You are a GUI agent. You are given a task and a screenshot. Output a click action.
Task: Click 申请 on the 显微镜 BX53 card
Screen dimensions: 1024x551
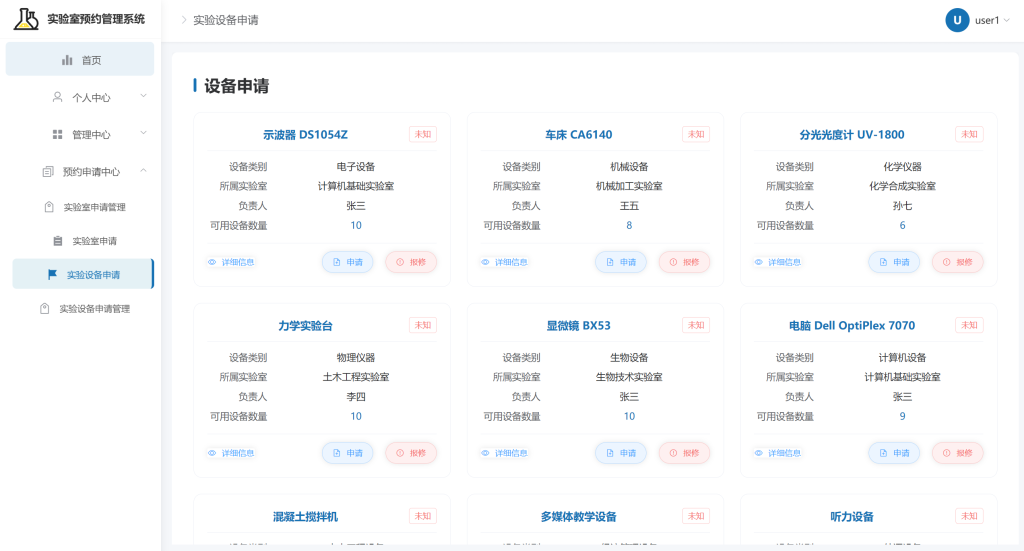tap(620, 452)
